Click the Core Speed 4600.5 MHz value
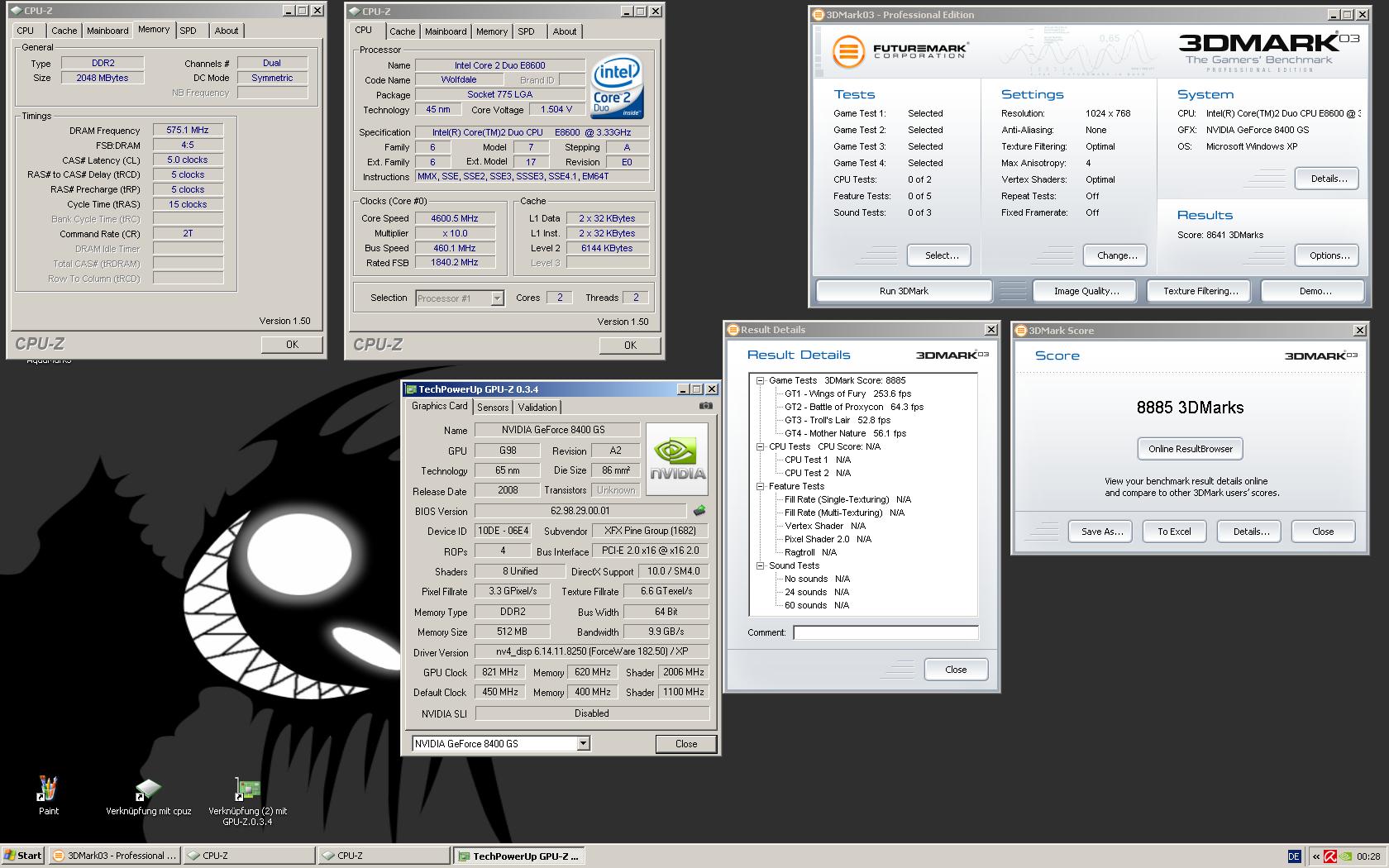The height and width of the screenshot is (868, 1389). (x=454, y=218)
